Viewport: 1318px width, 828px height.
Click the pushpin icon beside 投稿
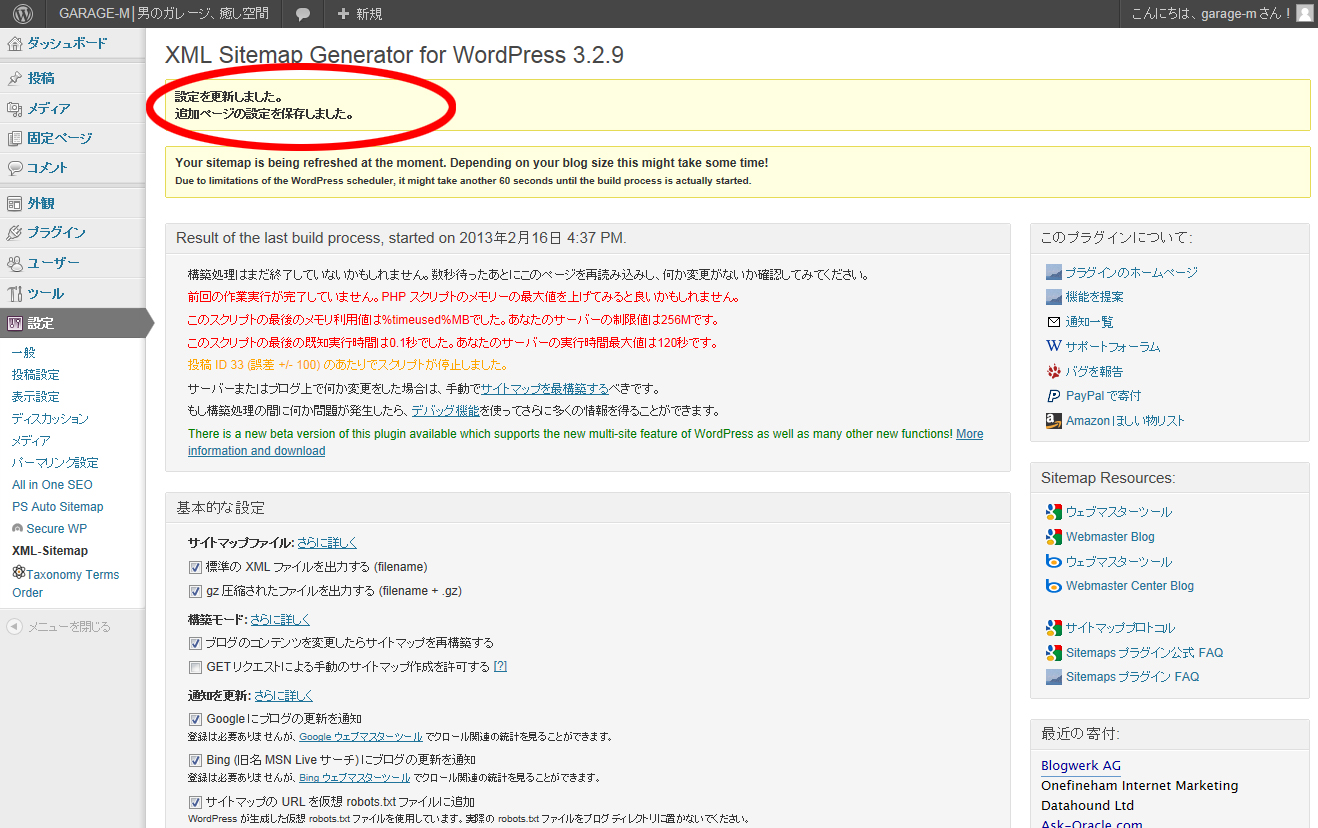[14, 78]
